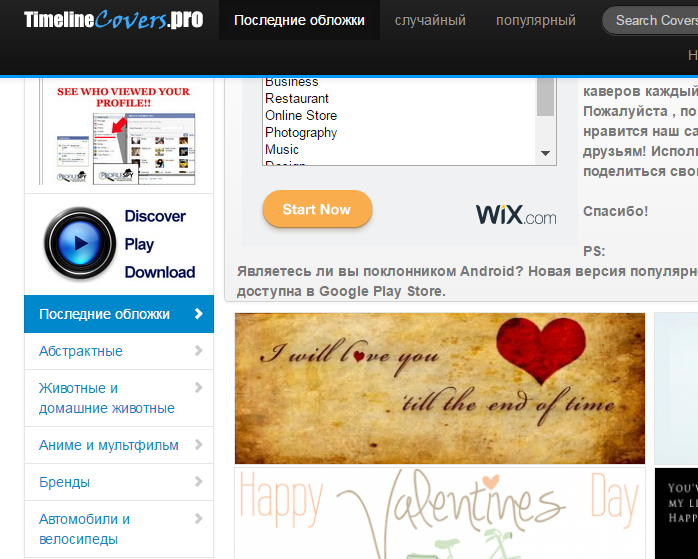Open the 'See who viewed your profile' ad

[118, 131]
